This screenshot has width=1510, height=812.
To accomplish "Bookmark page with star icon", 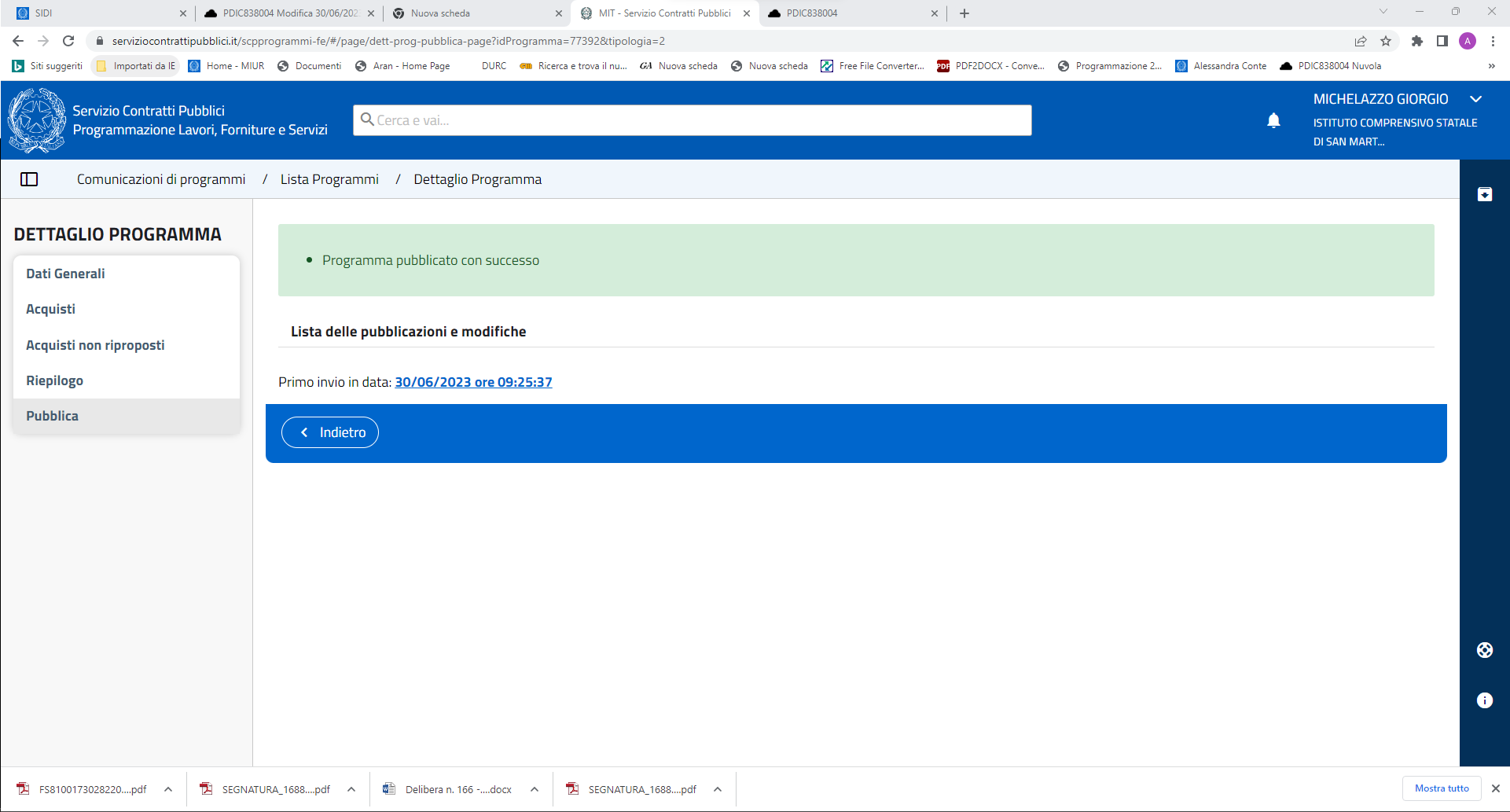I will (x=1386, y=41).
